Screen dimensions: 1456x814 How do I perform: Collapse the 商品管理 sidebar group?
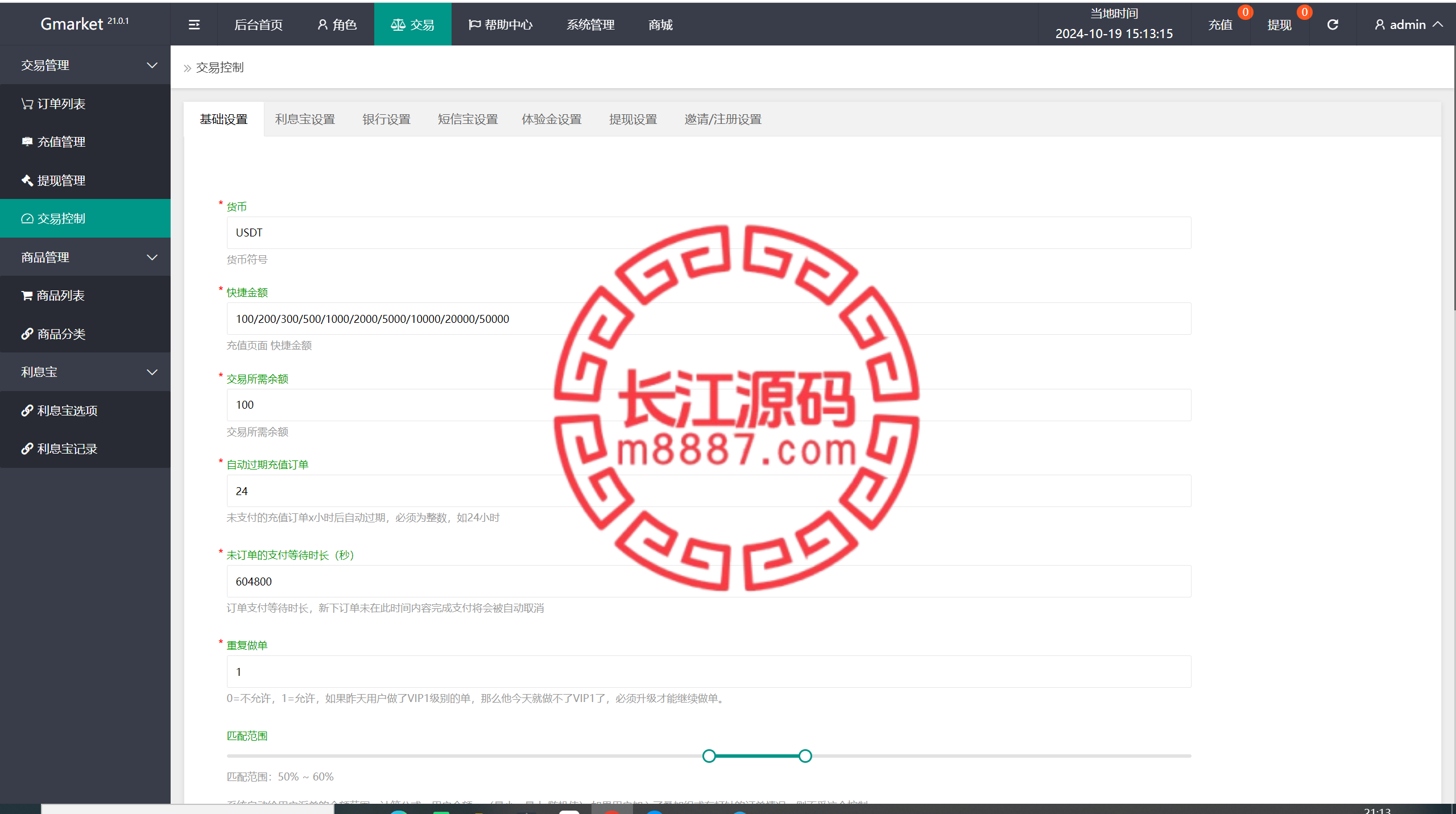85,258
